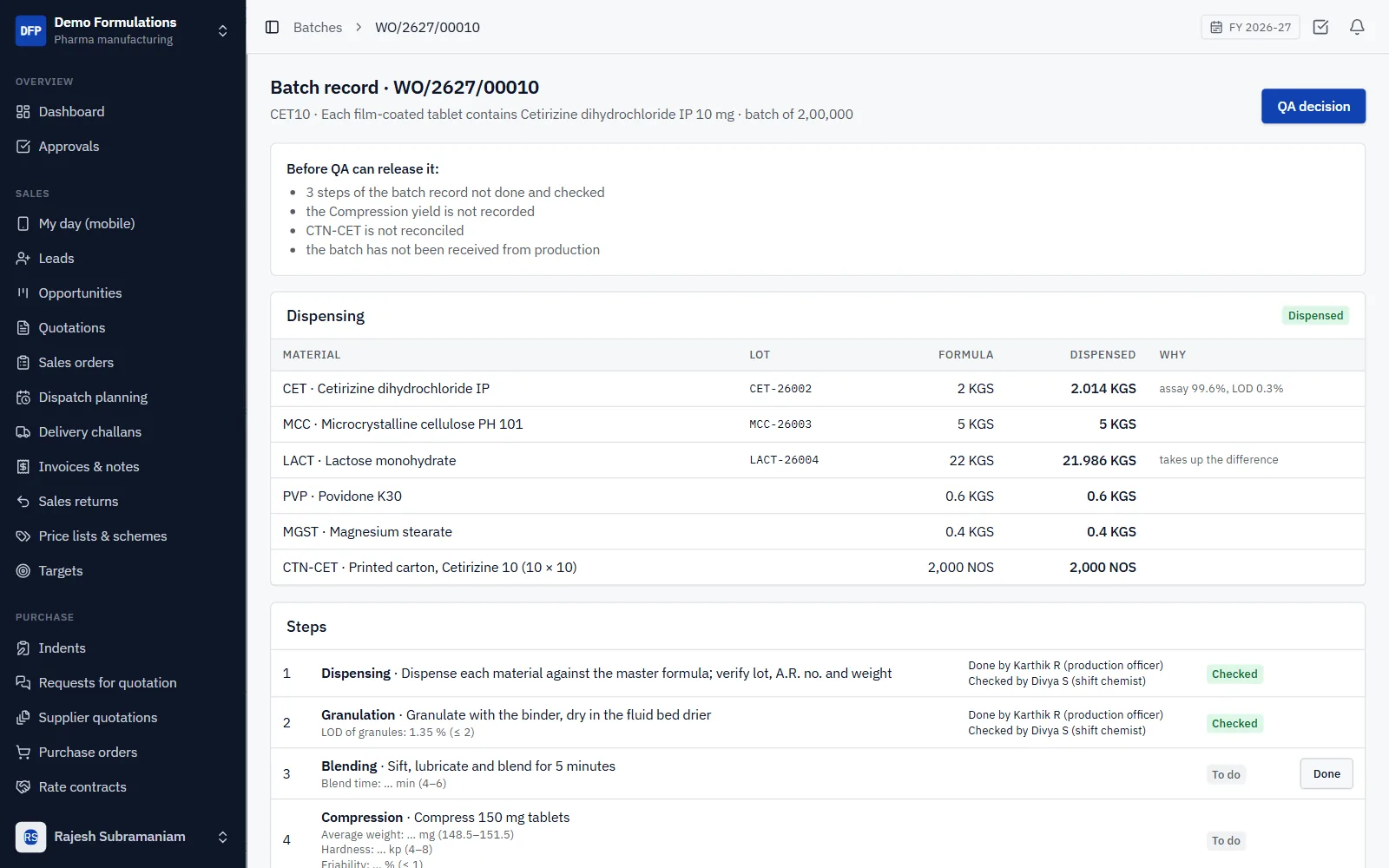
Task: Click the My day (mobile) phone icon
Action: tap(23, 224)
